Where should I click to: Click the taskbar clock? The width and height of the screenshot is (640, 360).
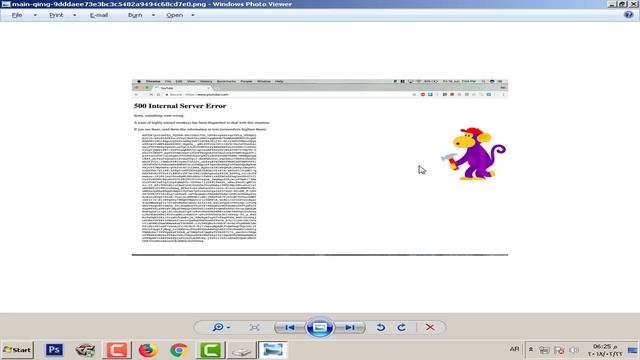tap(605, 350)
